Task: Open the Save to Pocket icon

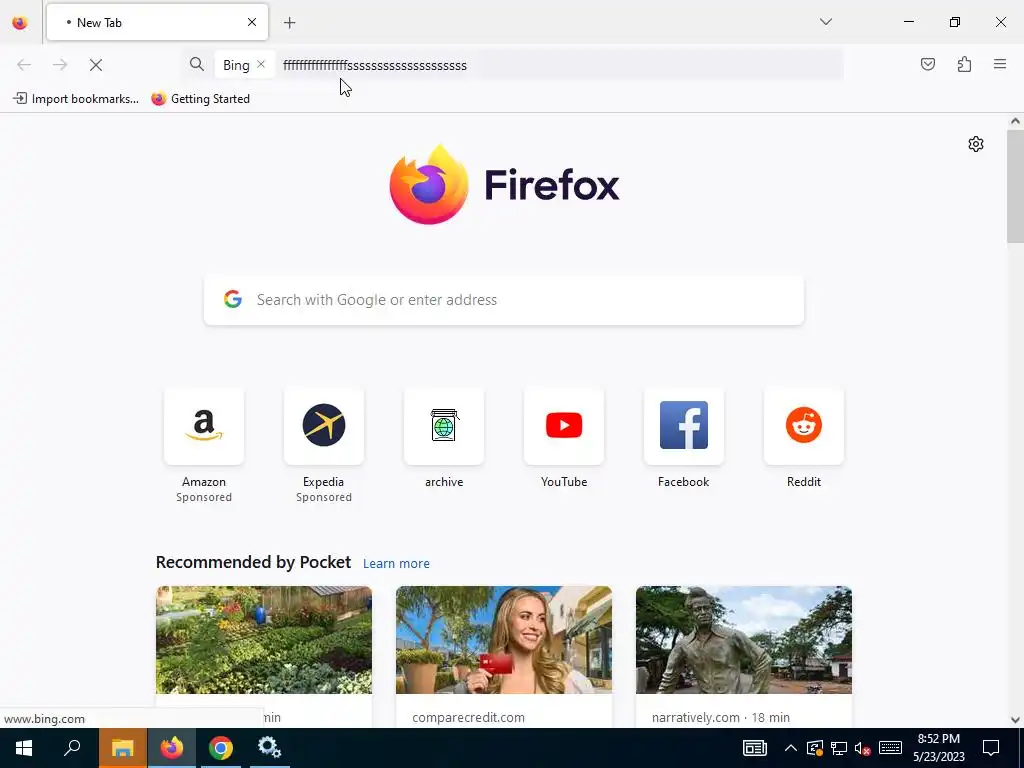Action: click(927, 64)
